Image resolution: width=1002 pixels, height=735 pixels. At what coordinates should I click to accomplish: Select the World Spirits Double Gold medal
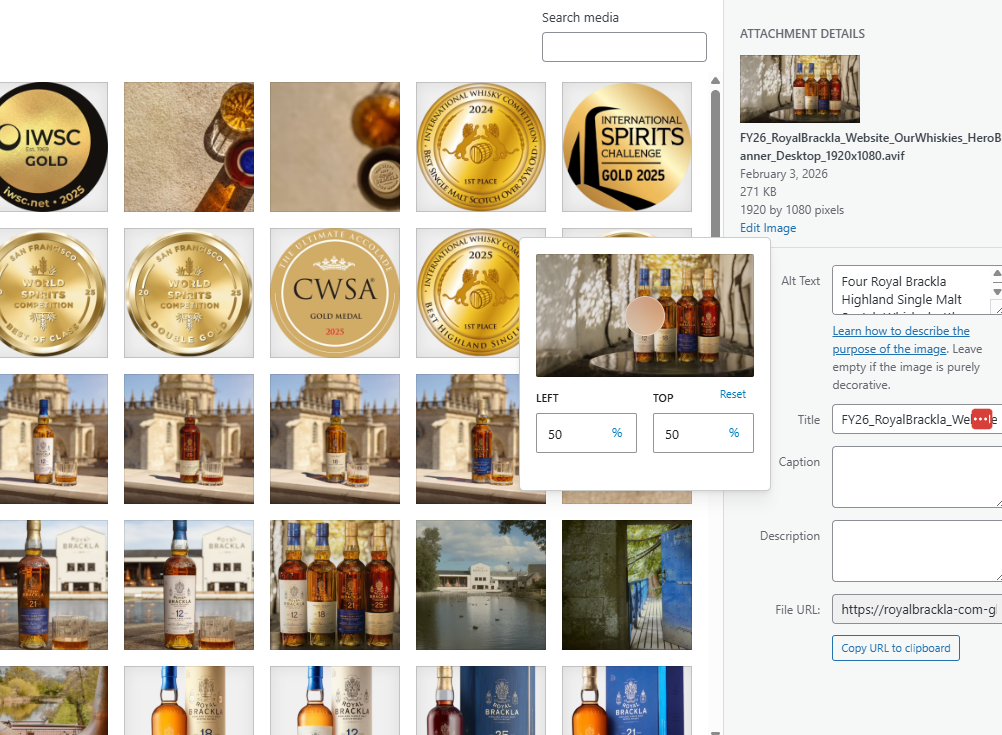coord(189,293)
